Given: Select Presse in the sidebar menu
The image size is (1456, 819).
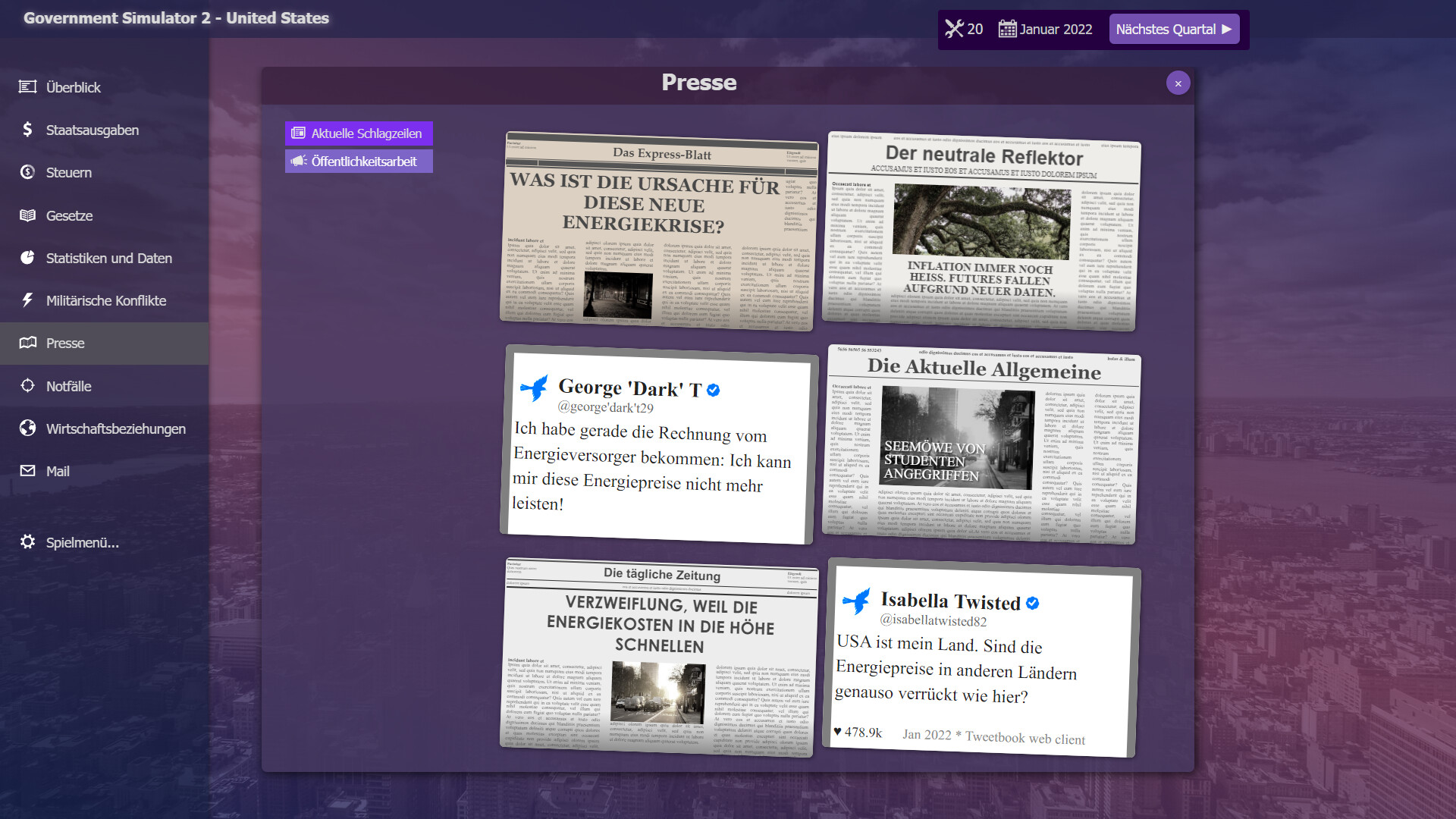Looking at the screenshot, I should pyautogui.click(x=65, y=344).
